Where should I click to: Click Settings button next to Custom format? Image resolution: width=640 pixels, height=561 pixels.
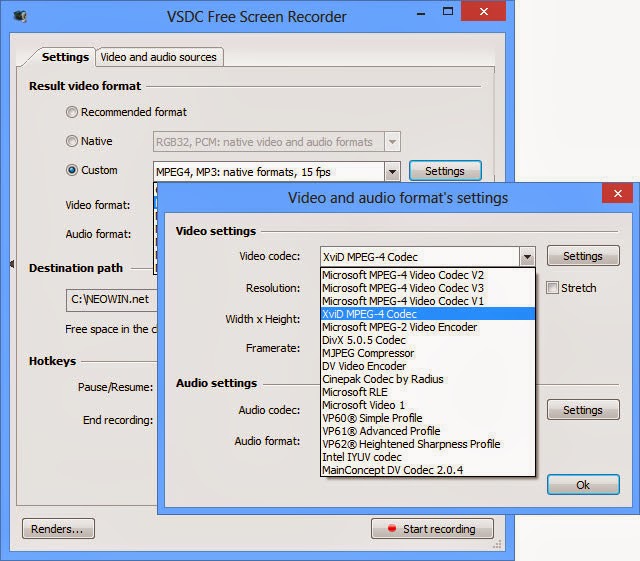tap(445, 171)
